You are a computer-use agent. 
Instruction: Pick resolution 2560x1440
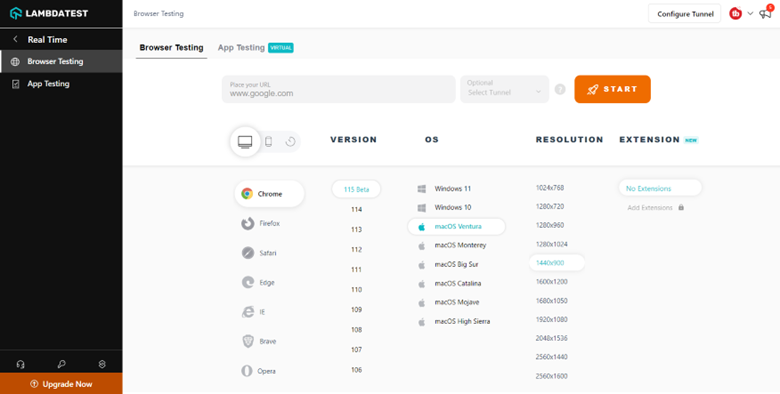pyautogui.click(x=552, y=357)
